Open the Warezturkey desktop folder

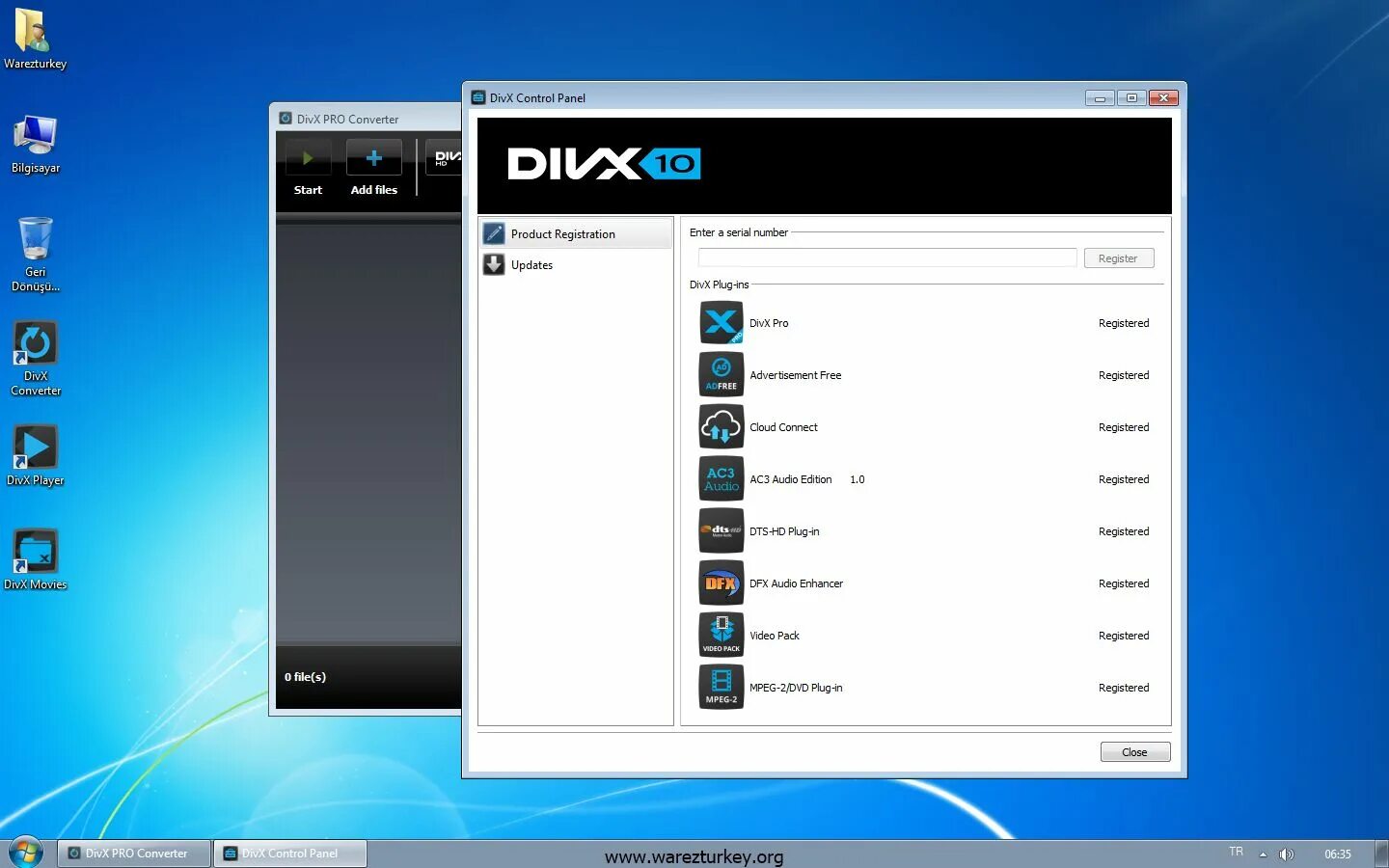pyautogui.click(x=35, y=39)
